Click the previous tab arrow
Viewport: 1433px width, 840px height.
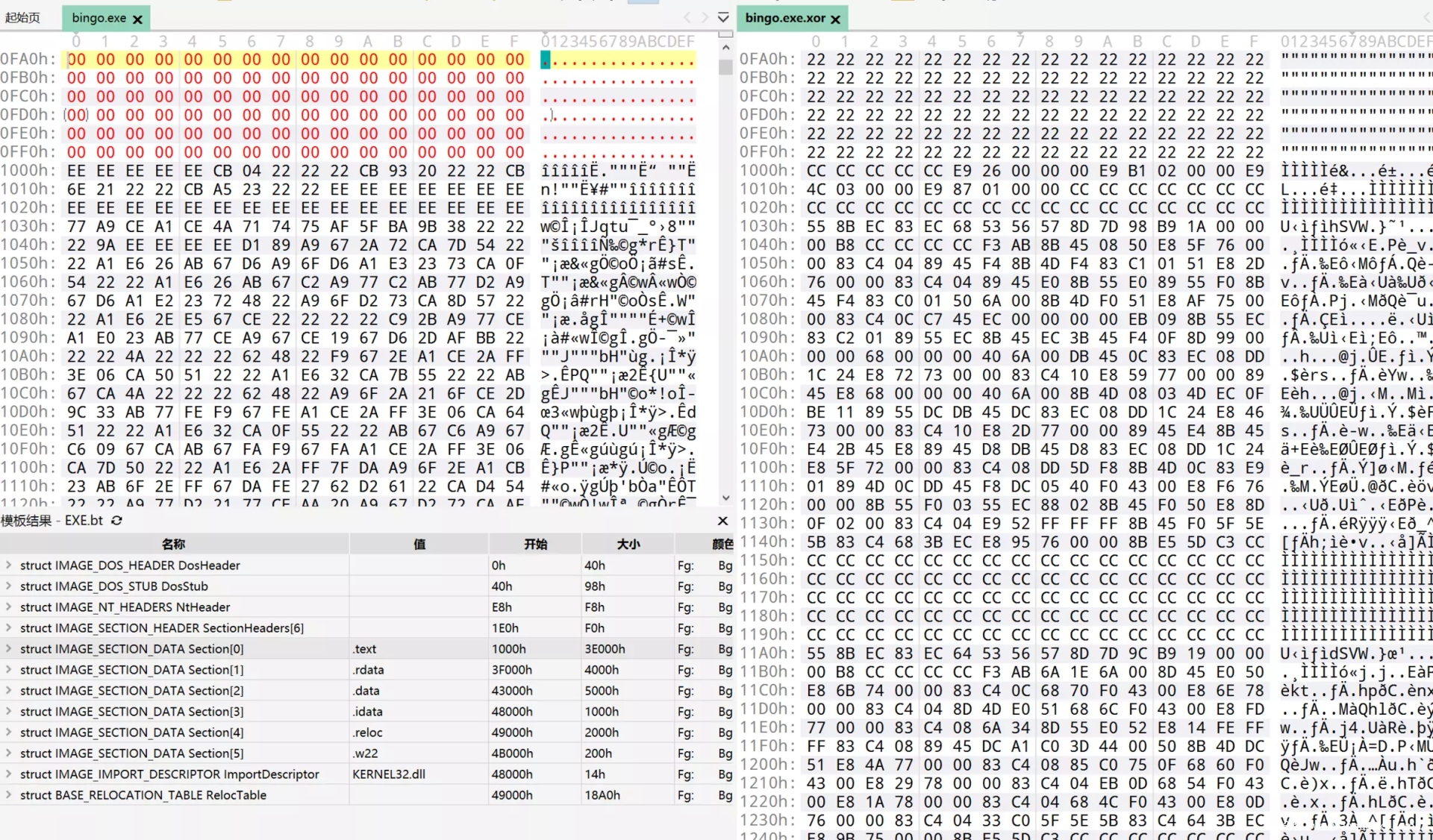687,17
